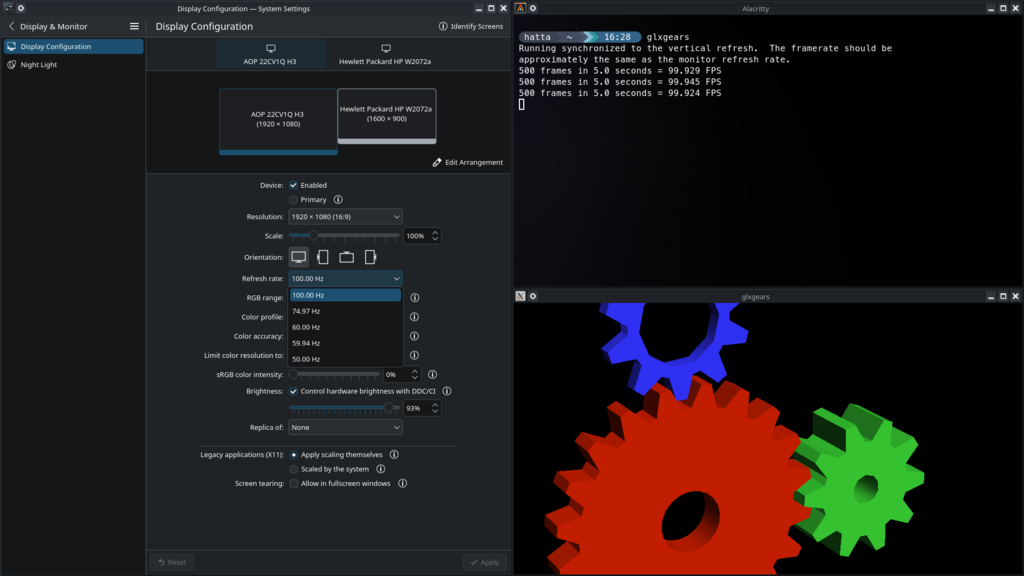Viewport: 1024px width, 576px height.
Task: Click the brightness 93% input field
Action: [417, 408]
